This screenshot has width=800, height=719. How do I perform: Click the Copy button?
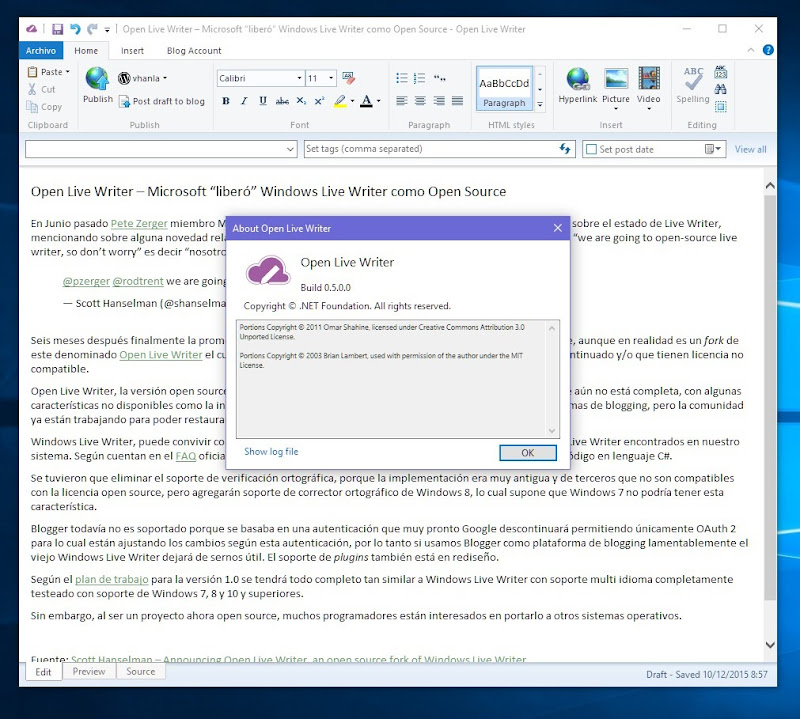click(x=44, y=107)
